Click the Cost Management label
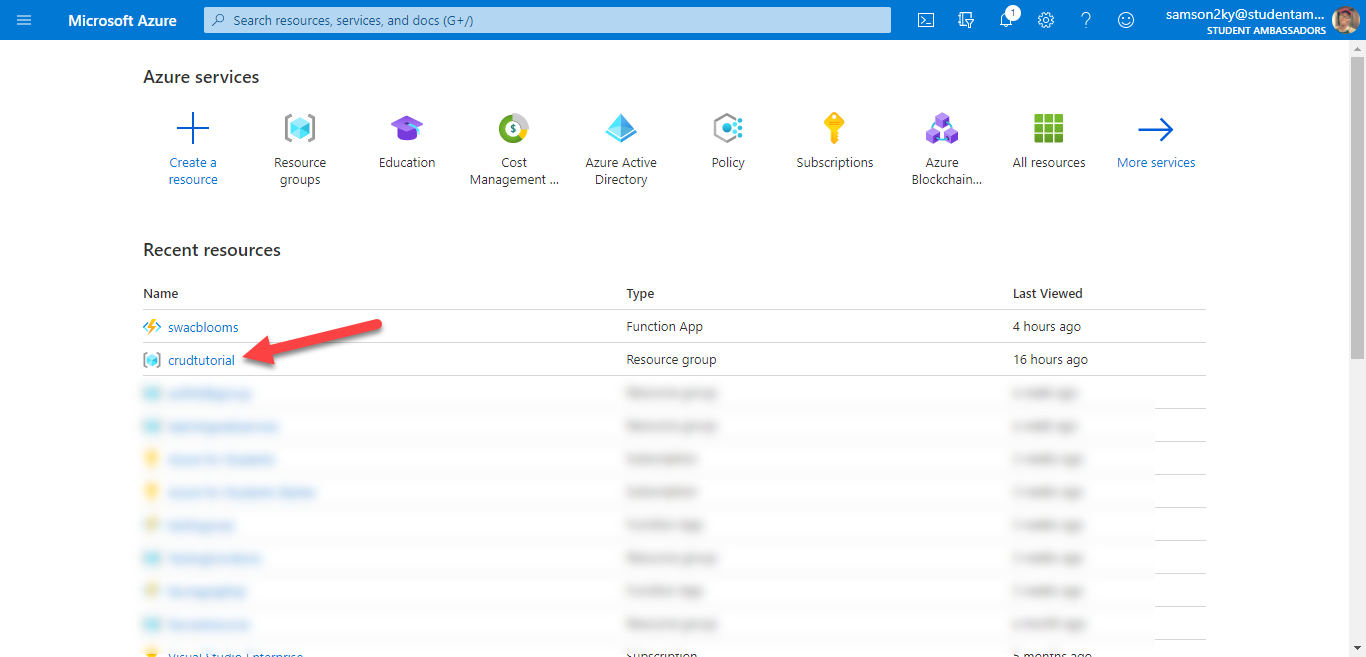Viewport: 1366px width, 657px height. point(514,171)
